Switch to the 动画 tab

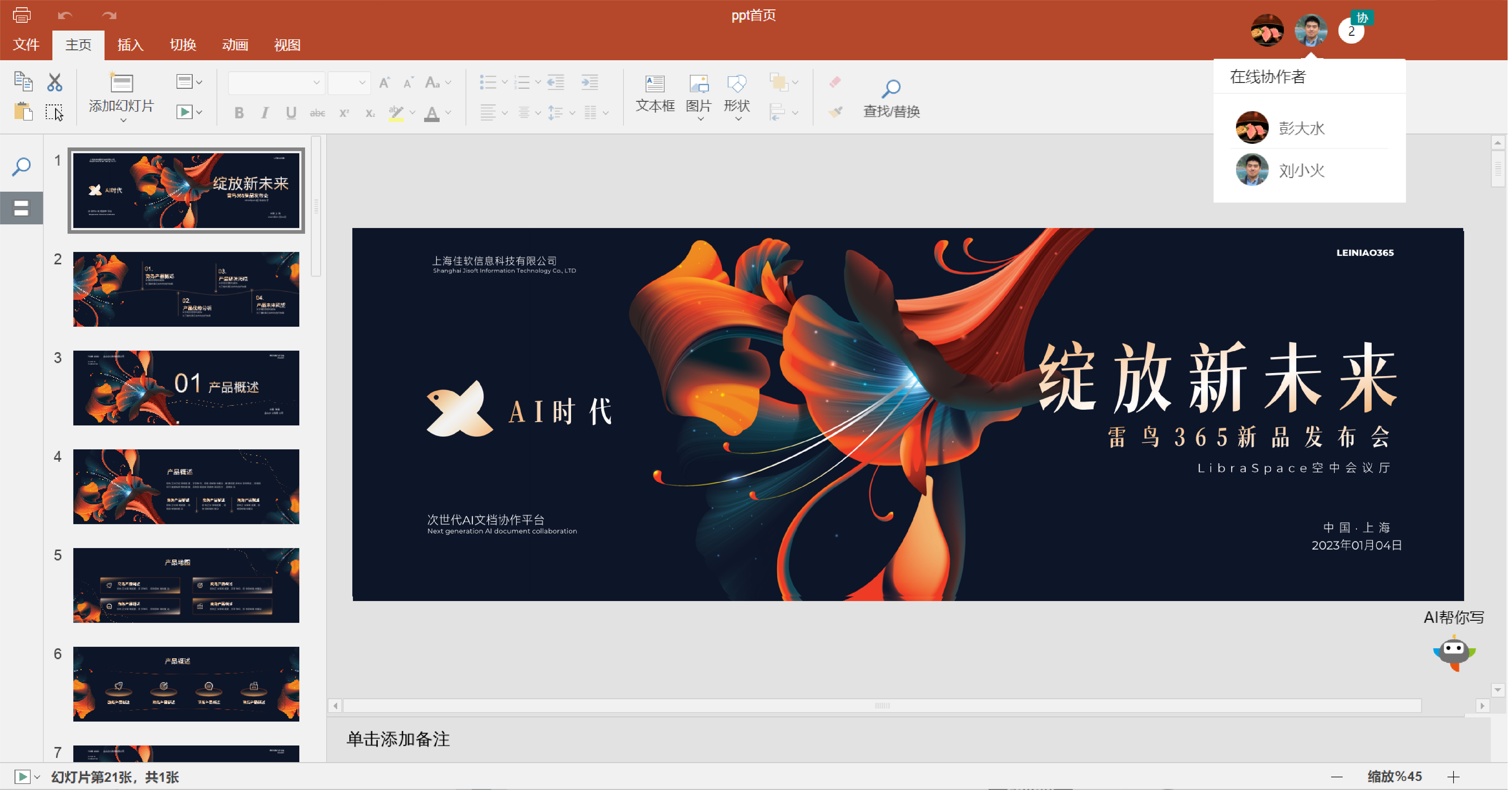tap(235, 45)
